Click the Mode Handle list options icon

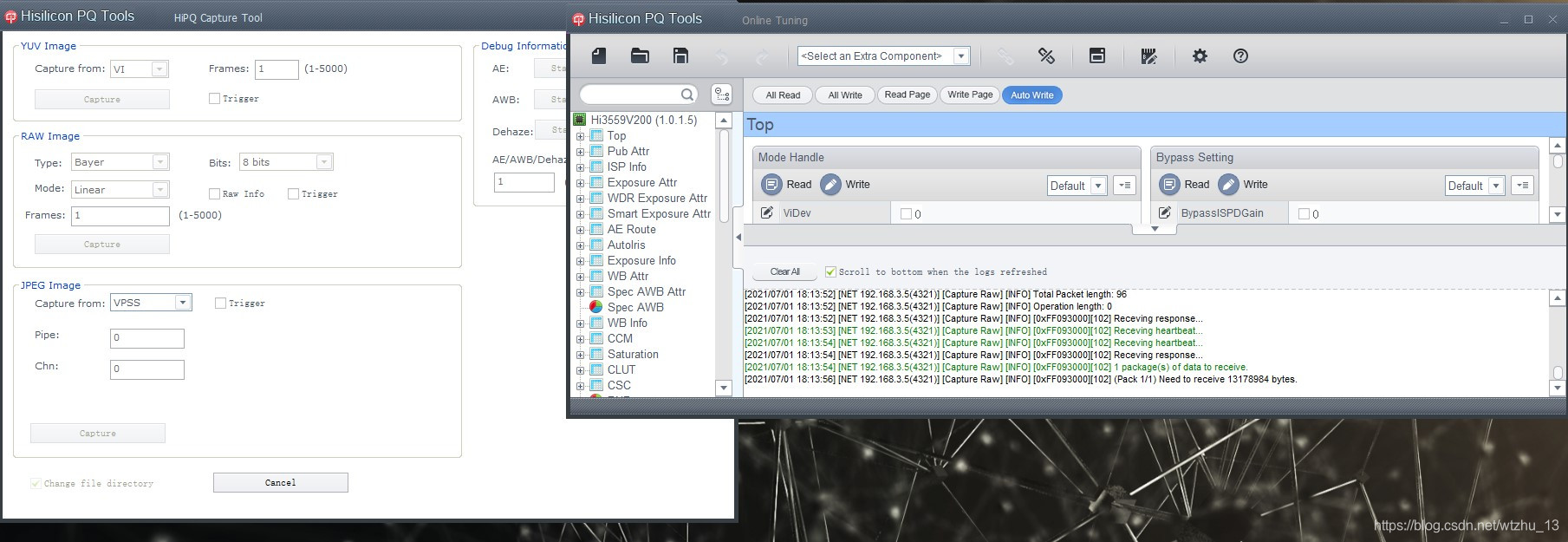click(x=1124, y=186)
